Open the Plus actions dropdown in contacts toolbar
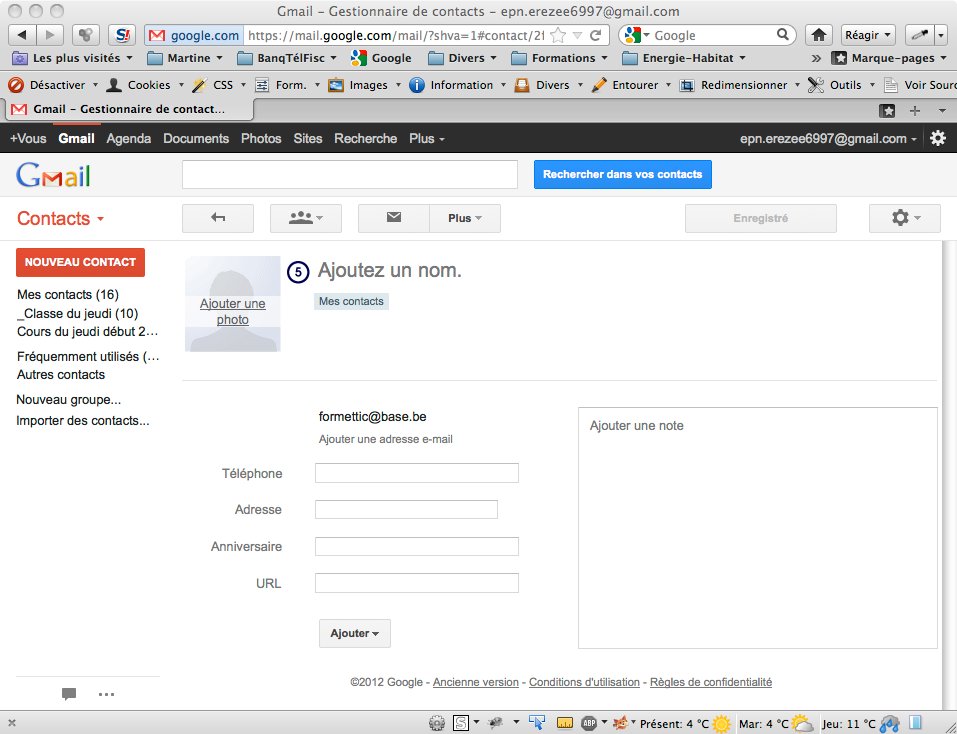 coord(465,218)
